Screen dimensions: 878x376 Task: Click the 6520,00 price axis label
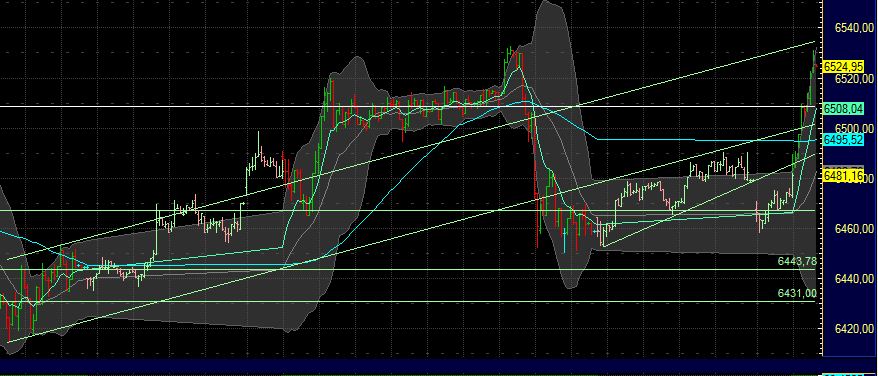tap(854, 78)
